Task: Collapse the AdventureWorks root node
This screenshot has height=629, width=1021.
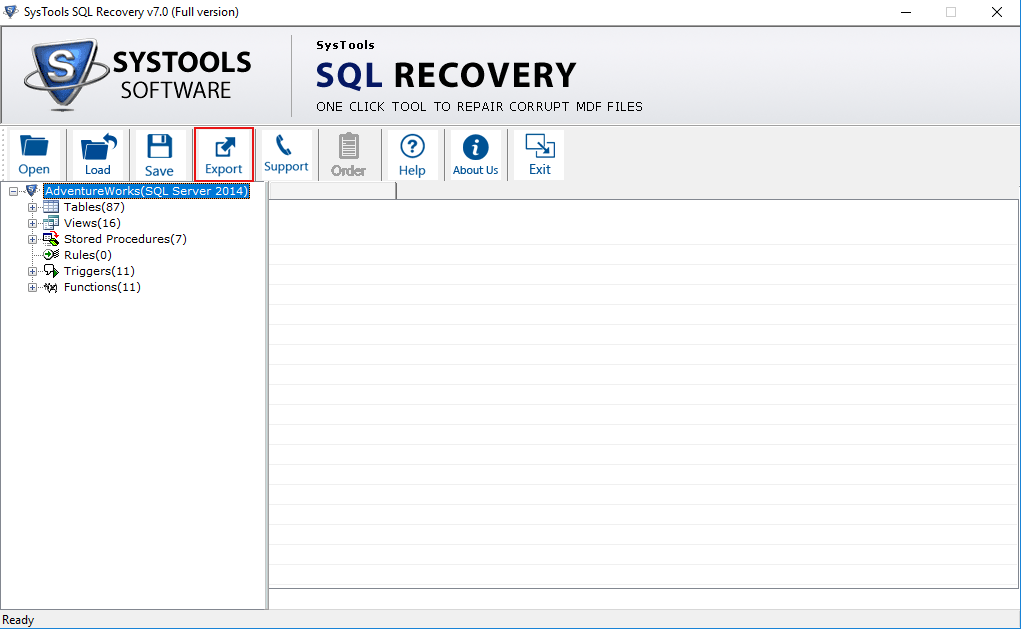Action: tap(13, 191)
